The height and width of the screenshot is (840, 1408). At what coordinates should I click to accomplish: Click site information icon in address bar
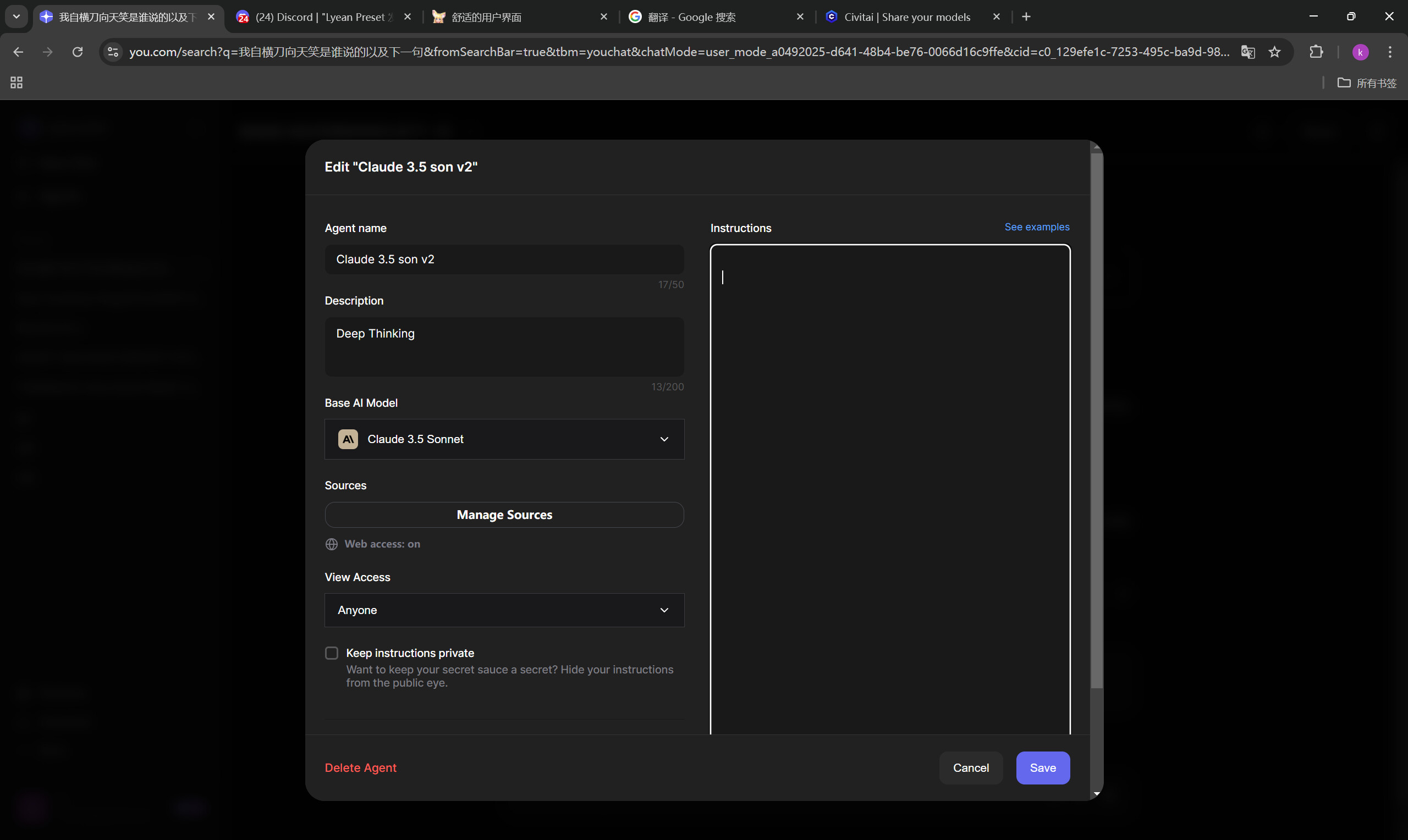point(113,52)
